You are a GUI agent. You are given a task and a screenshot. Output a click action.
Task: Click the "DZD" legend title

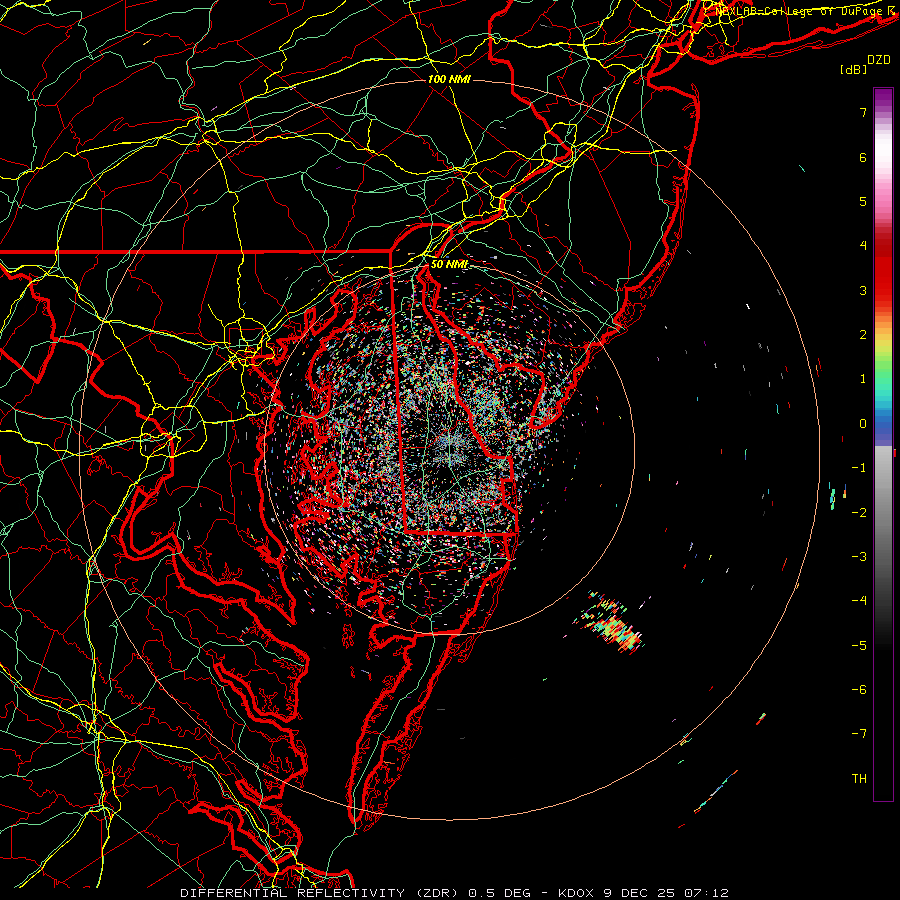pos(879,60)
